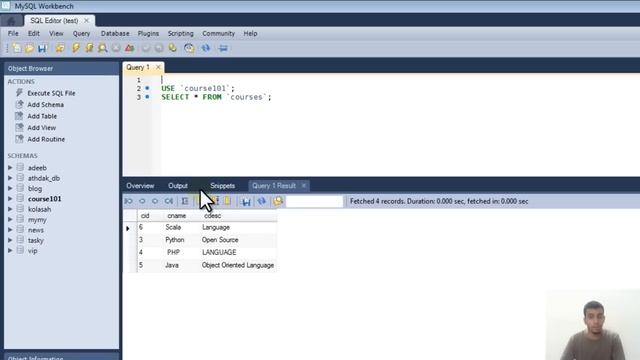Click the blue refresh icon in the main toolbar

click(206, 48)
